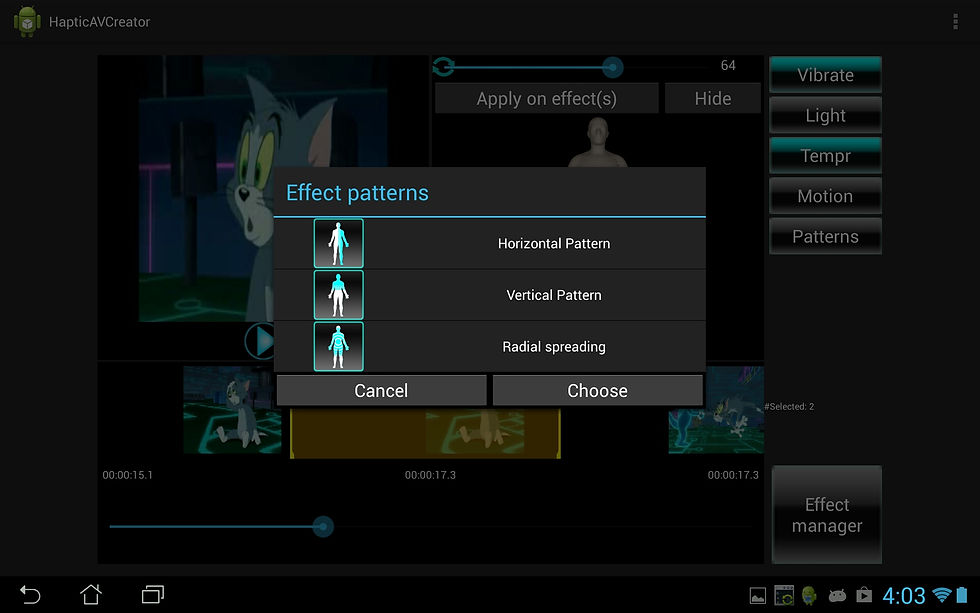Click the #Selected: 2 label
980x613 pixels.
pos(789,406)
